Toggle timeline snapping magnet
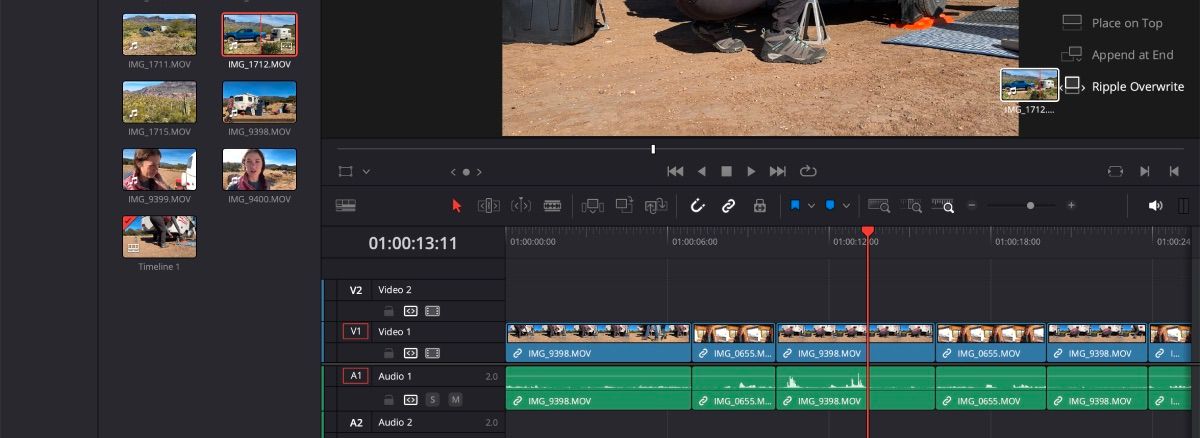Image resolution: width=1200 pixels, height=438 pixels. (698, 205)
